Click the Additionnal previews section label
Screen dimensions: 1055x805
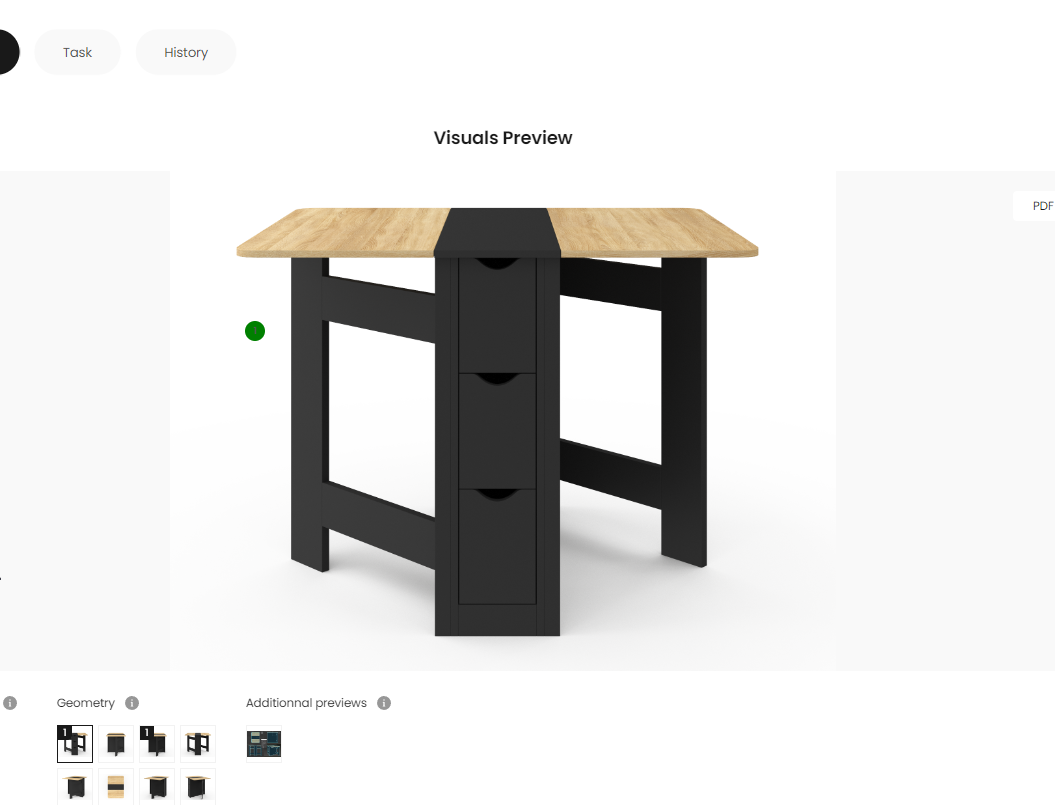click(306, 703)
